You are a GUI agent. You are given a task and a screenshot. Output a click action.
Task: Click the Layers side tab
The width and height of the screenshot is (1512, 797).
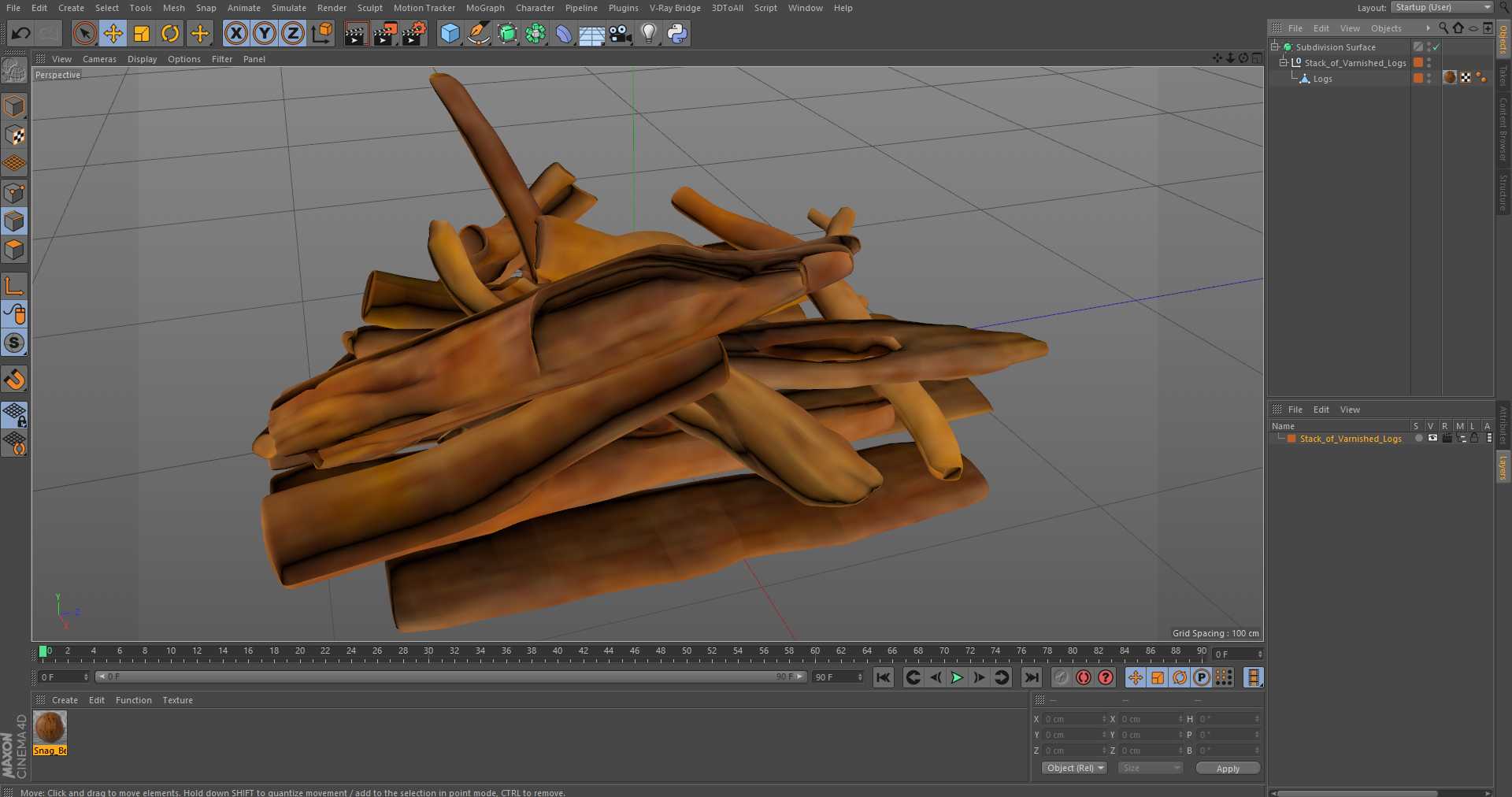pos(1503,467)
